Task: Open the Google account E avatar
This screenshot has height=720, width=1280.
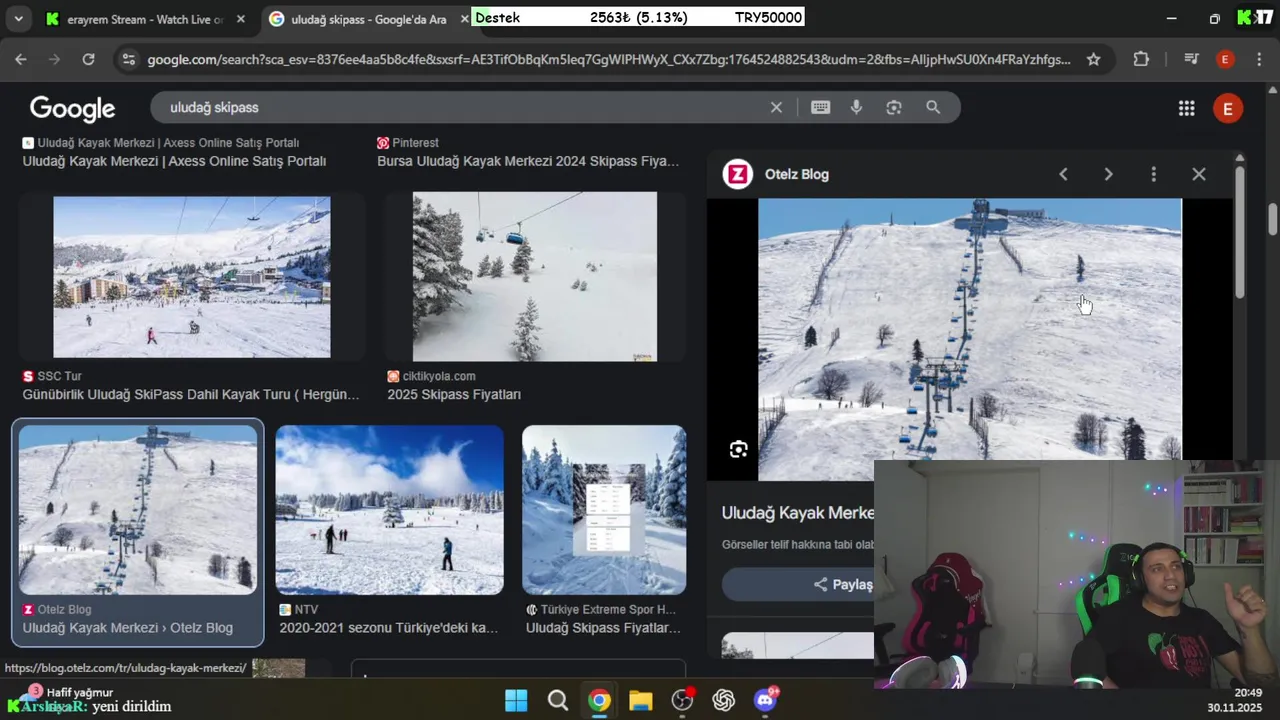Action: (1228, 108)
